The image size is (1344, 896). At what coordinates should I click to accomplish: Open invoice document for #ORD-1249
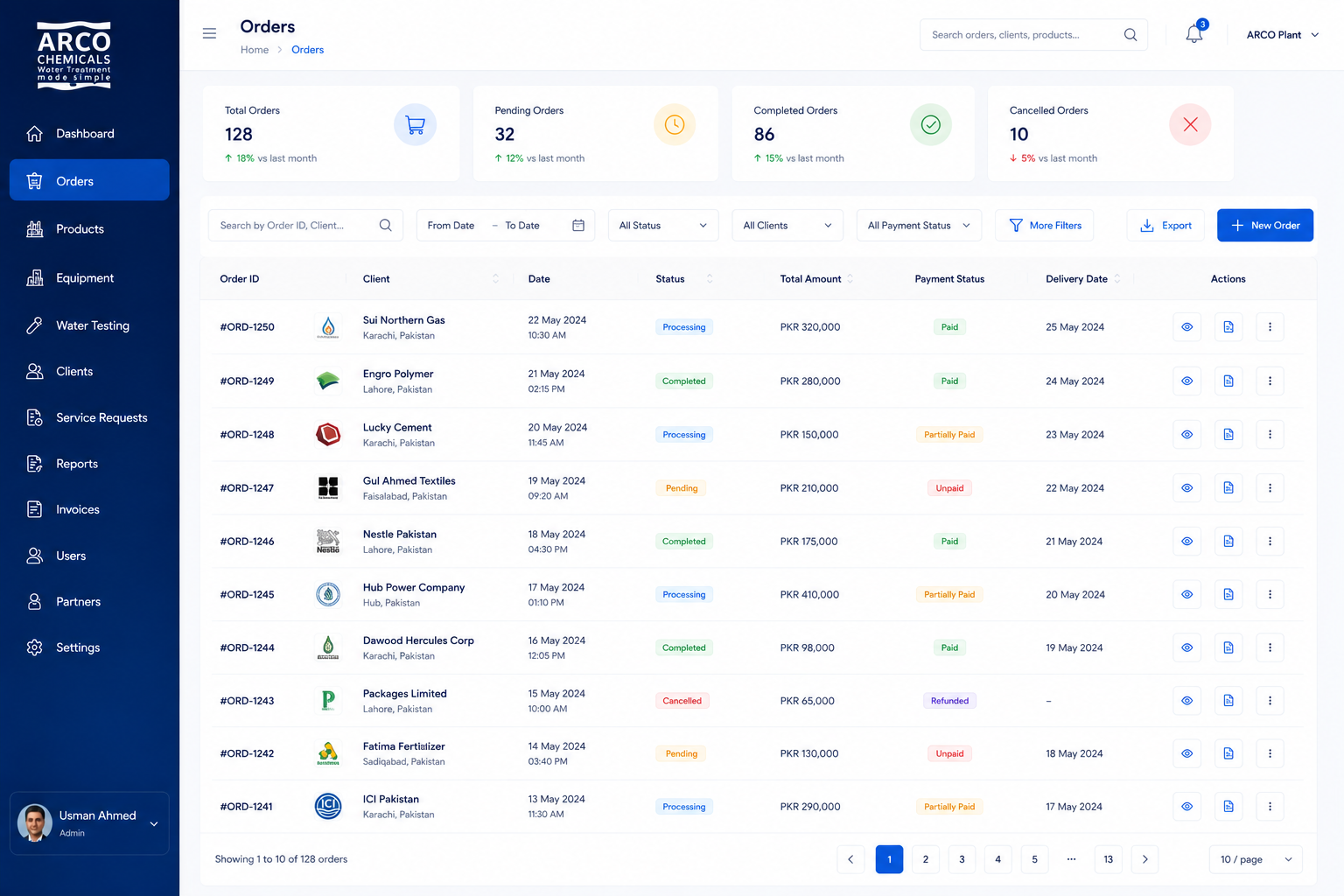[x=1228, y=381]
